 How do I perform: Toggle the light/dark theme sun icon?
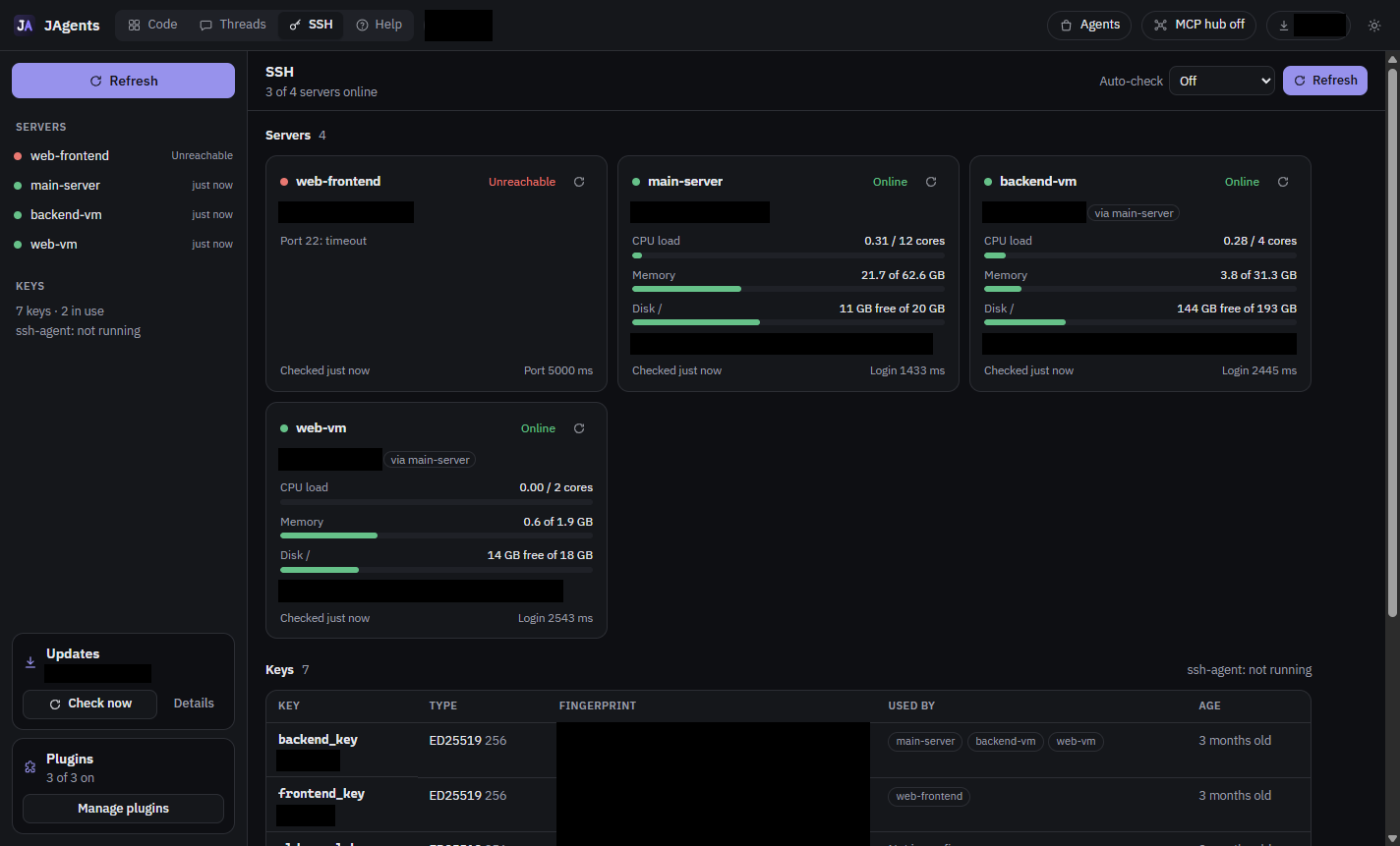1374,26
